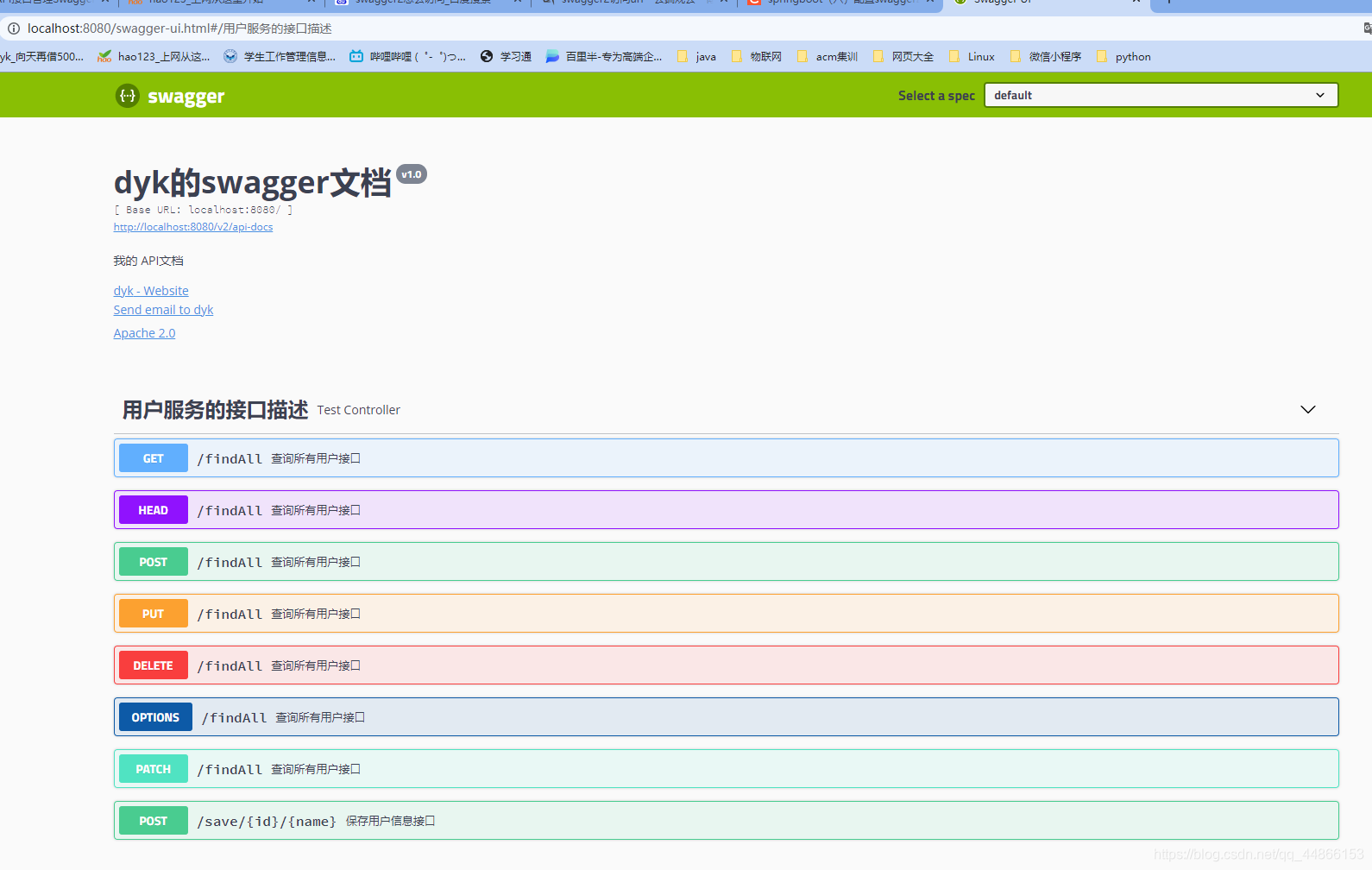Viewport: 1372px width, 870px height.
Task: Expand the OPTIONS /findAll operation
Action: click(726, 717)
